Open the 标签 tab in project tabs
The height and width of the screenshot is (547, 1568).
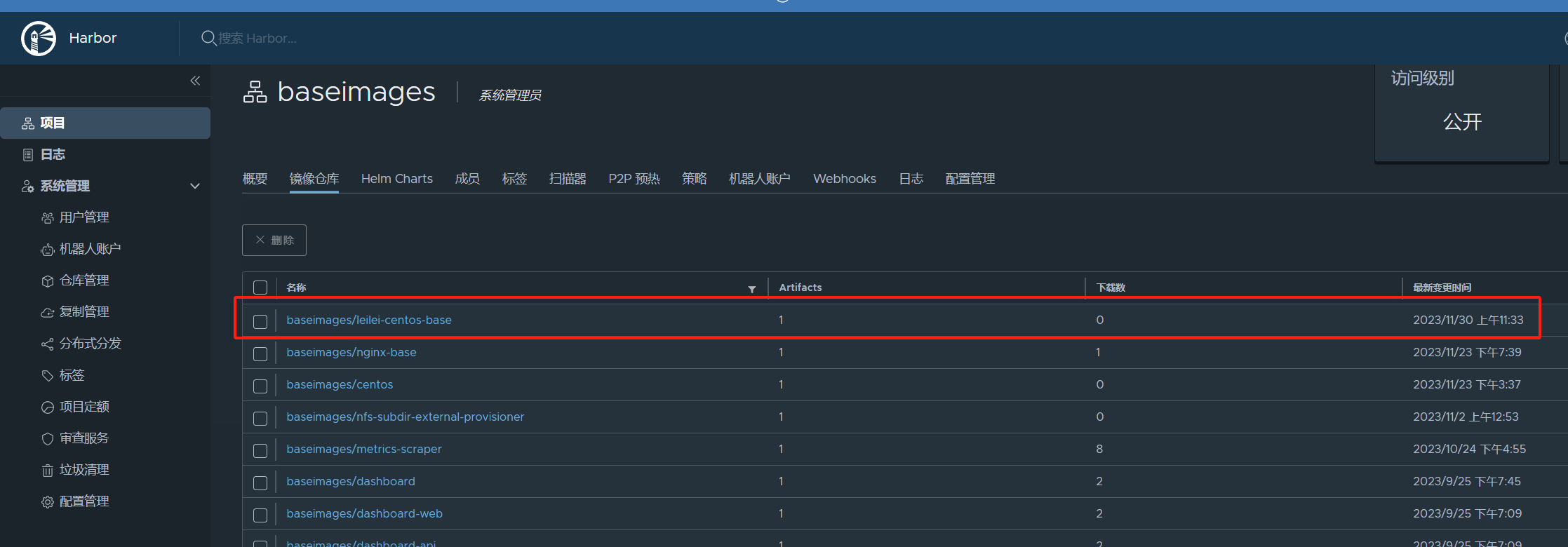coord(514,179)
